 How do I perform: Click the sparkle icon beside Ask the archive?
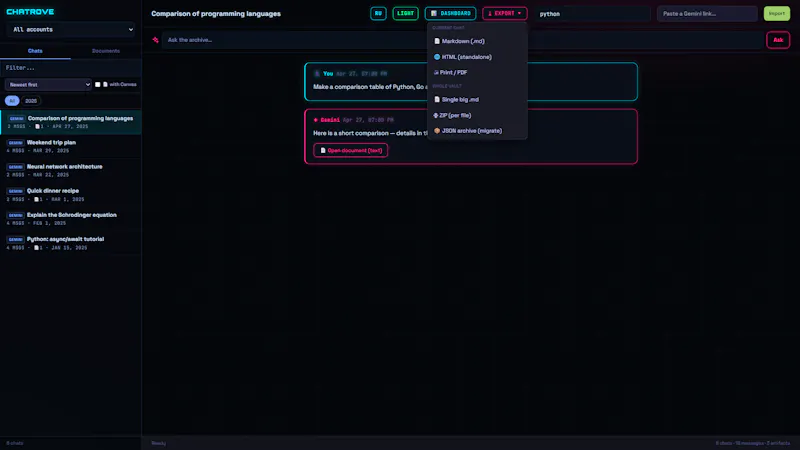156,40
